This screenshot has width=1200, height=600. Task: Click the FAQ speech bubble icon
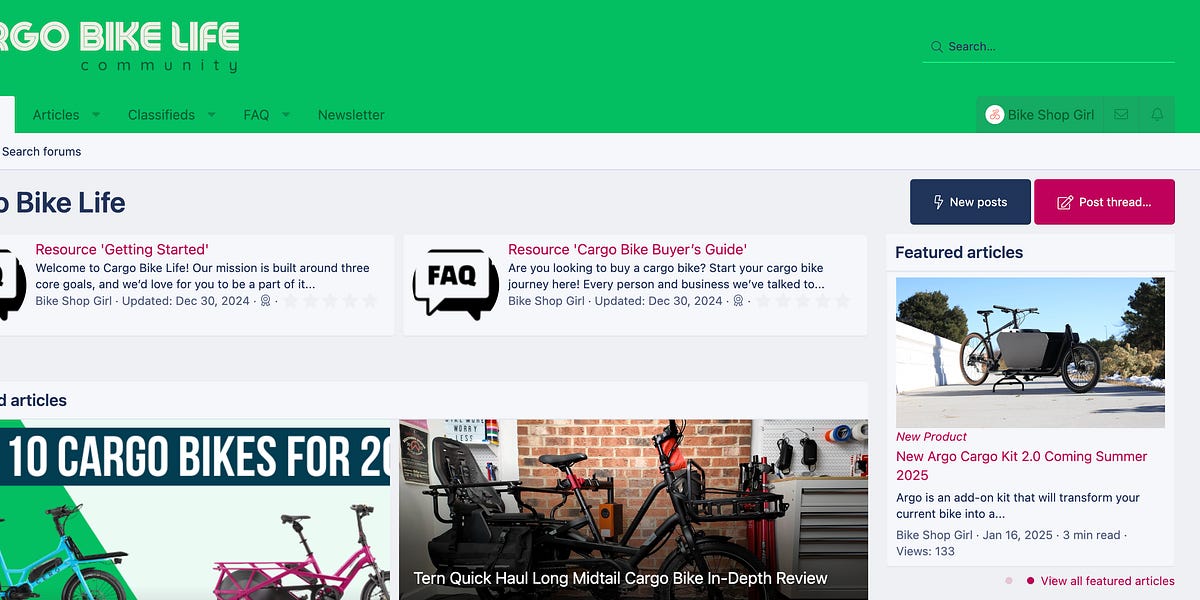[x=455, y=284]
